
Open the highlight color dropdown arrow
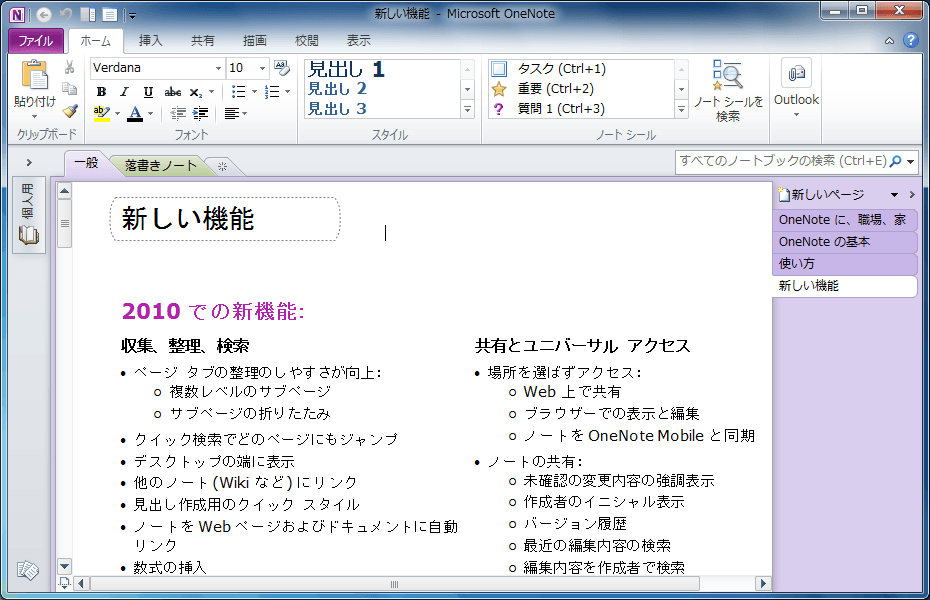pyautogui.click(x=117, y=113)
